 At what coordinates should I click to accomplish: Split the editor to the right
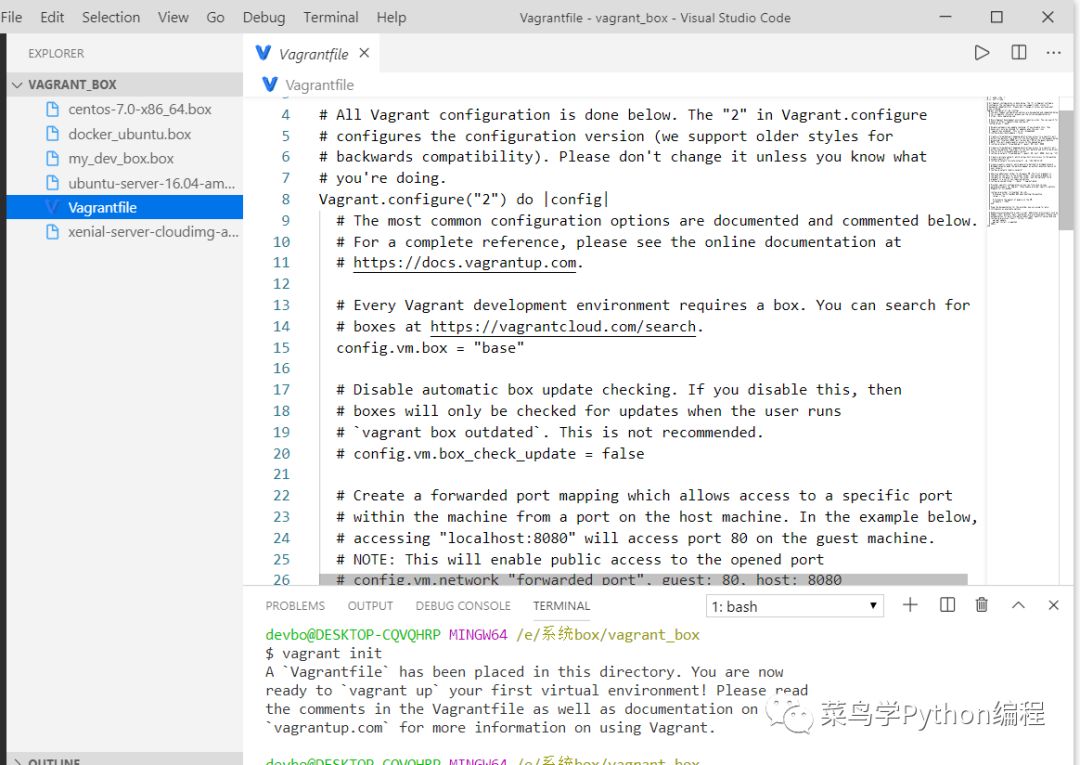[x=1019, y=53]
